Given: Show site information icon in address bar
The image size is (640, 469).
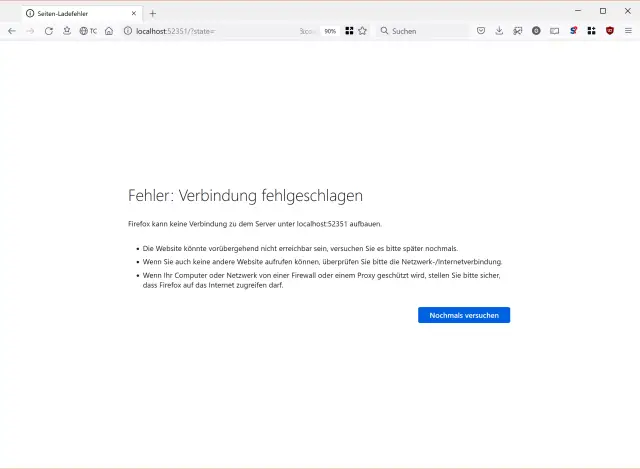Looking at the screenshot, I should [128, 31].
